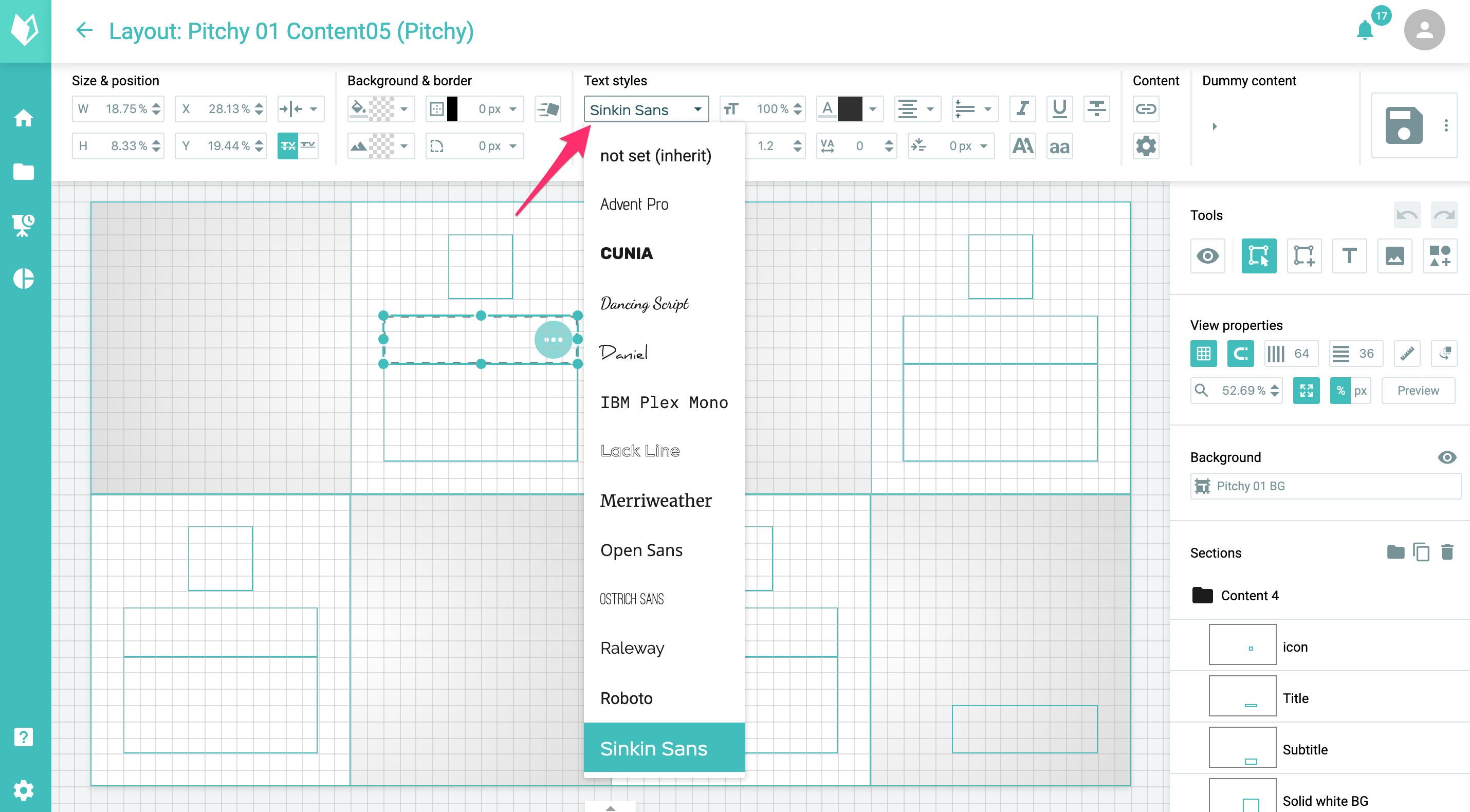Image resolution: width=1470 pixels, height=812 pixels.
Task: Click the ruler measure icon
Action: 1407,354
